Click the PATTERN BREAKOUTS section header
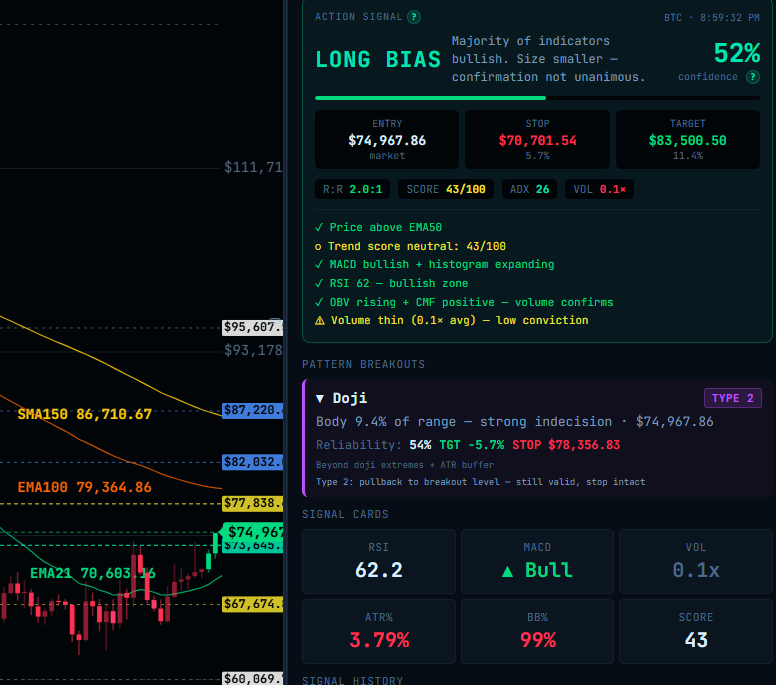This screenshot has height=685, width=776. tap(364, 364)
